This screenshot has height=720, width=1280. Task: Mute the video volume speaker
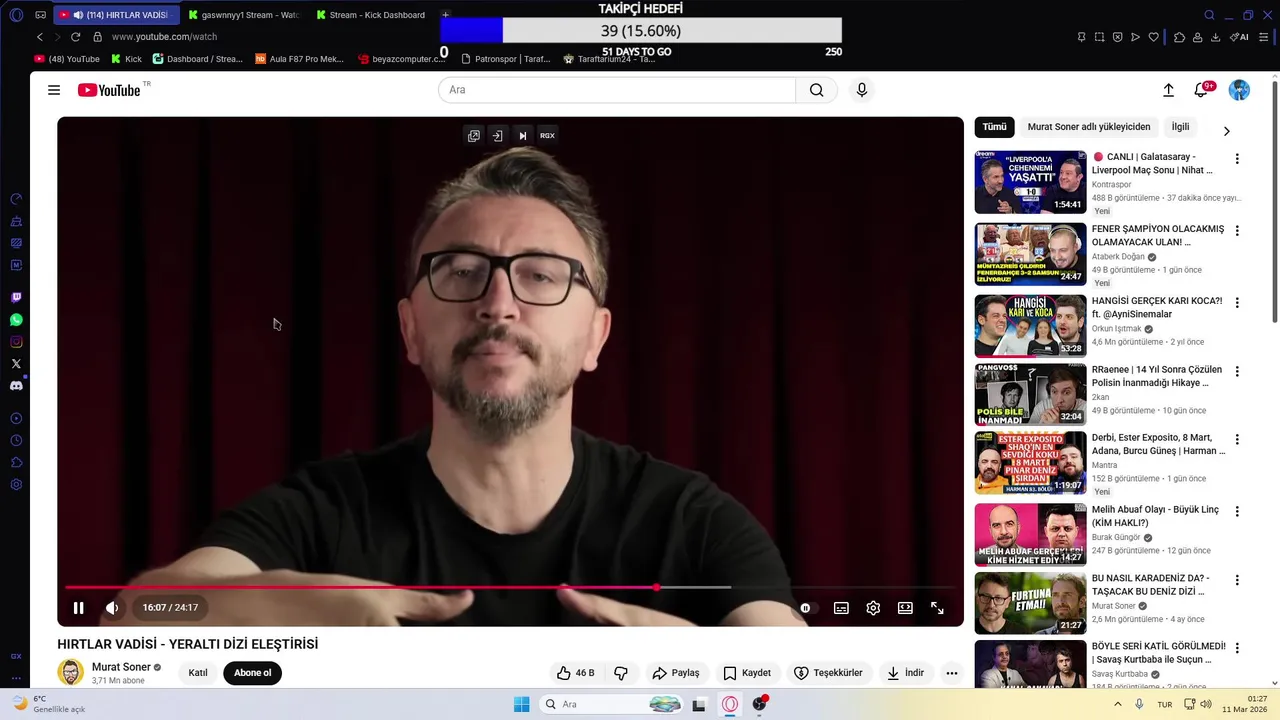[112, 608]
